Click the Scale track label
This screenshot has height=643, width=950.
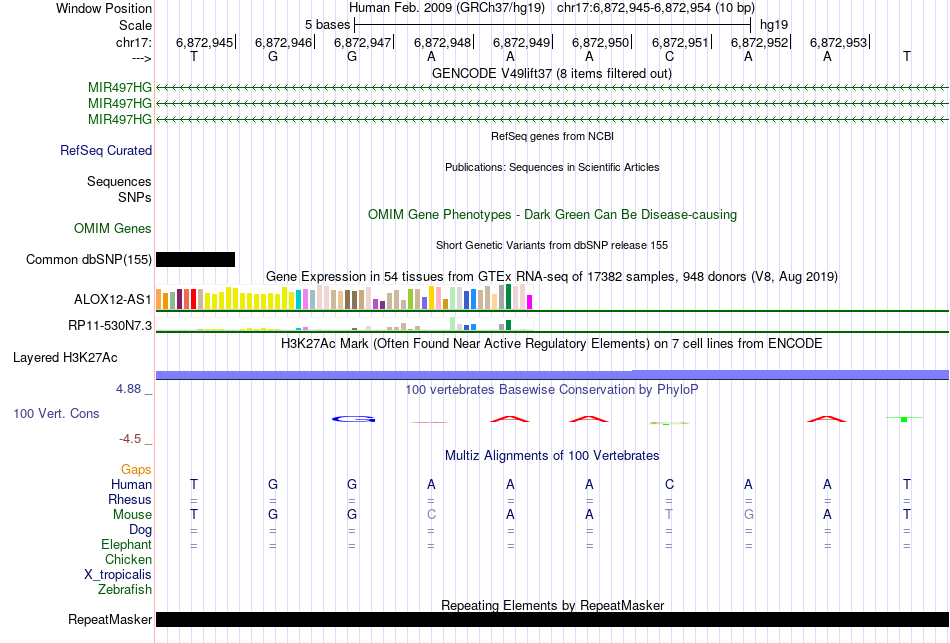135,25
